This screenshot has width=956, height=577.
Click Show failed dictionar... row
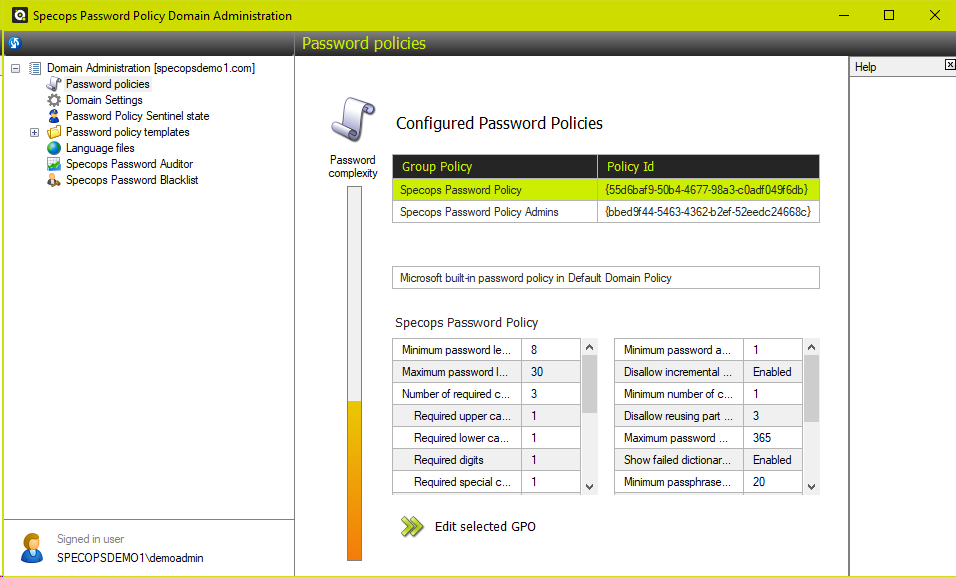coord(708,459)
